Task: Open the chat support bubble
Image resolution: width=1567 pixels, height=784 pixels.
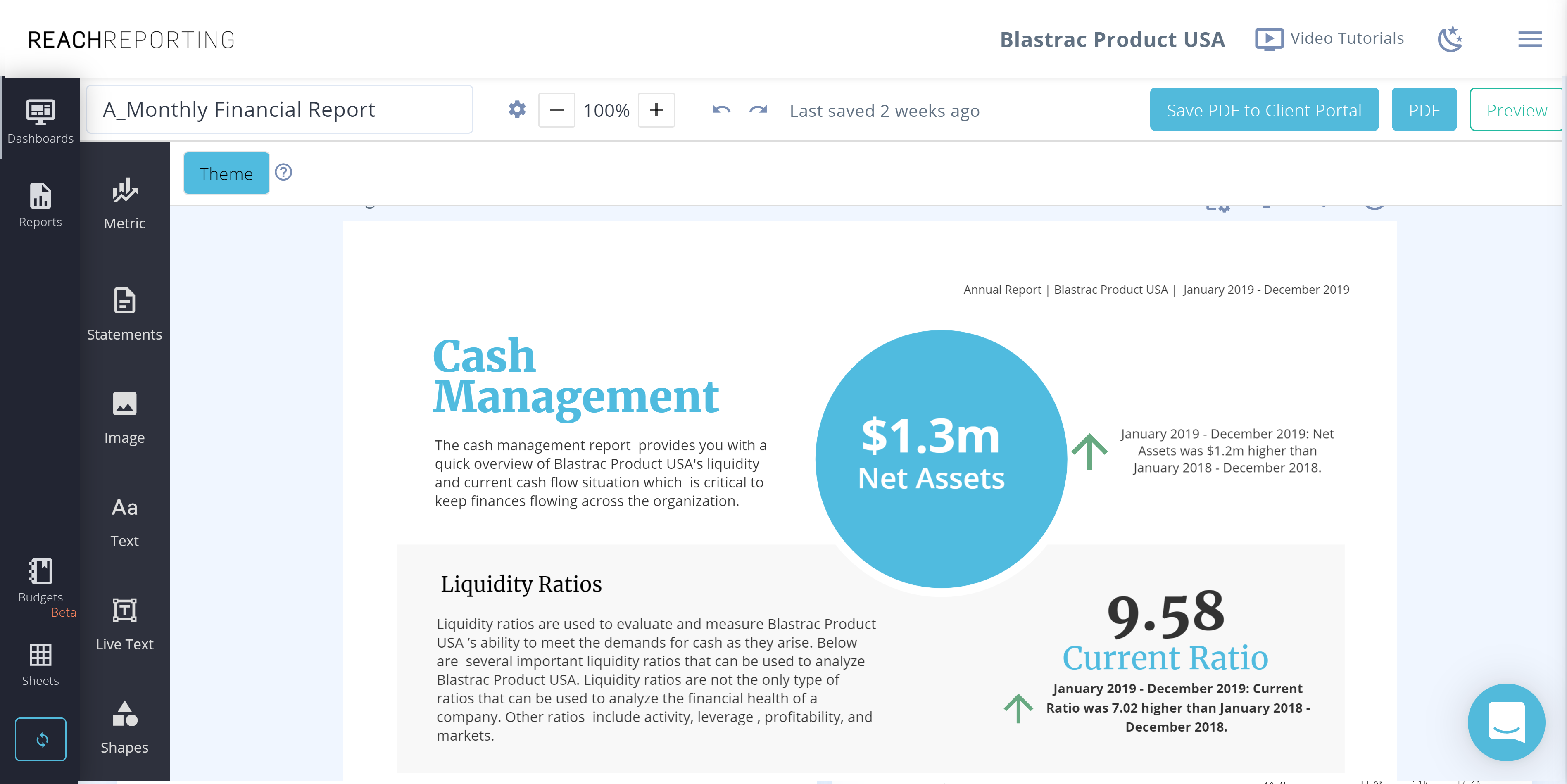Action: click(x=1506, y=723)
